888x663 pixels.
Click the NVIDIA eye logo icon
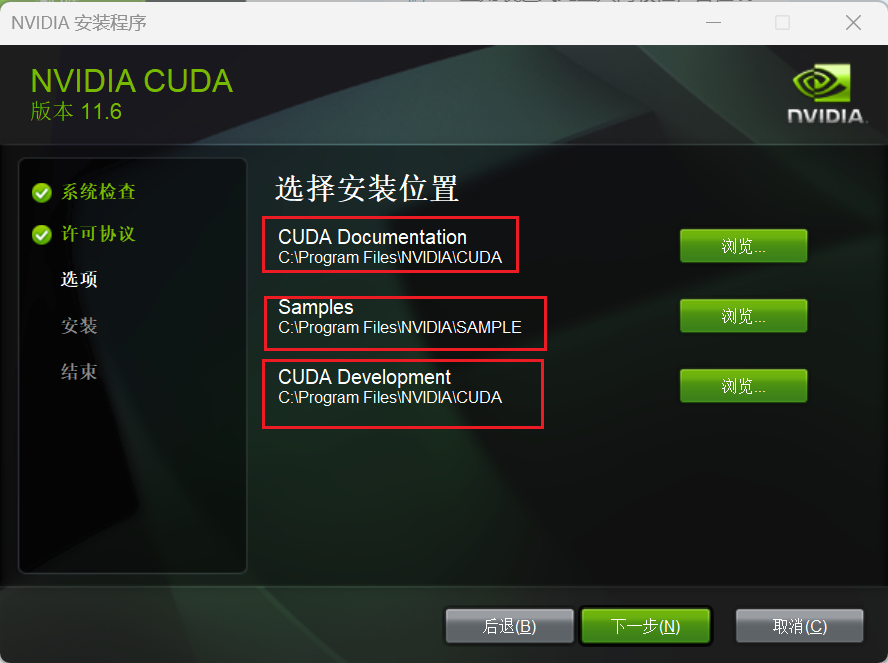821,83
